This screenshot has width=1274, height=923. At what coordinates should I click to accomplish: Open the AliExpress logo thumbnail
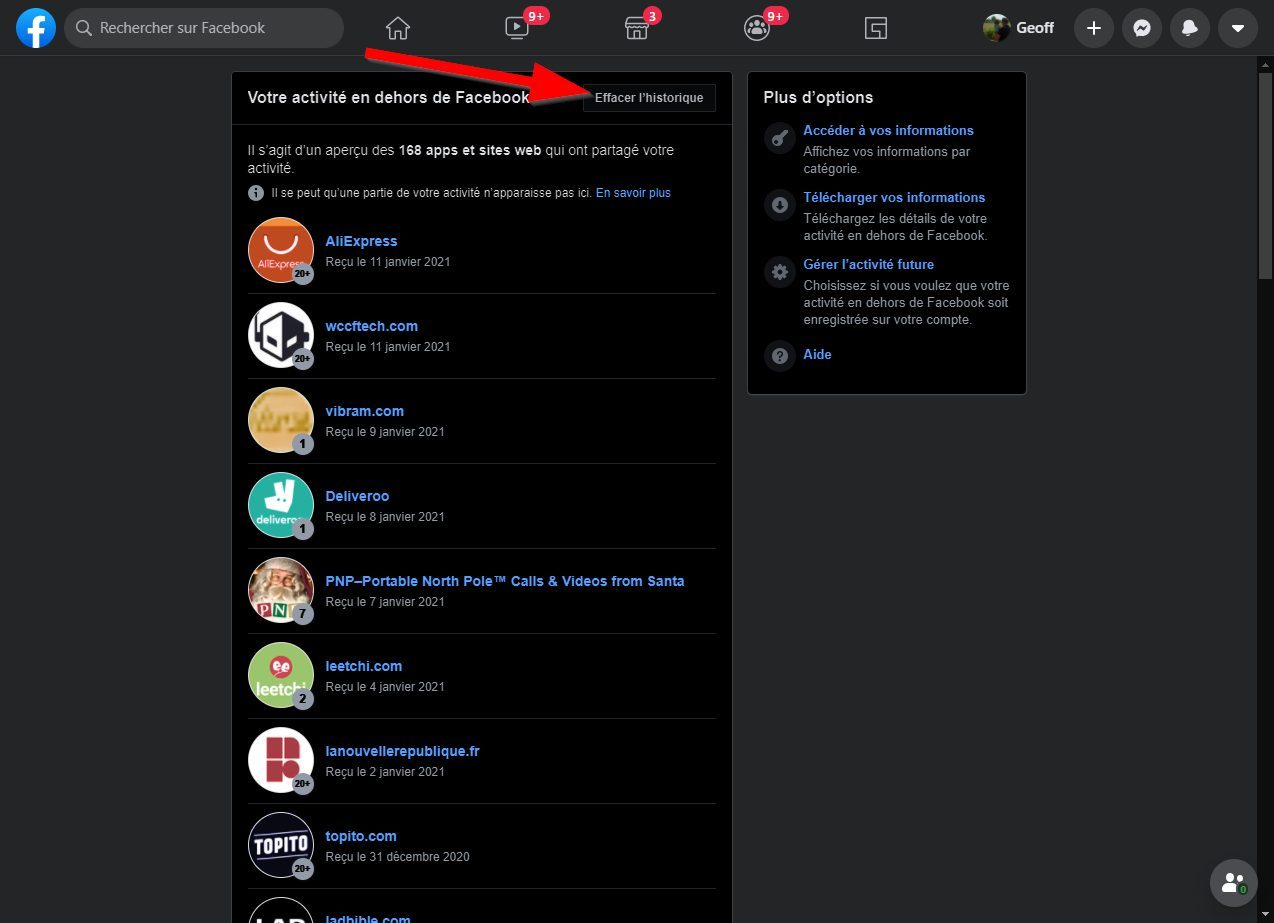pos(281,250)
